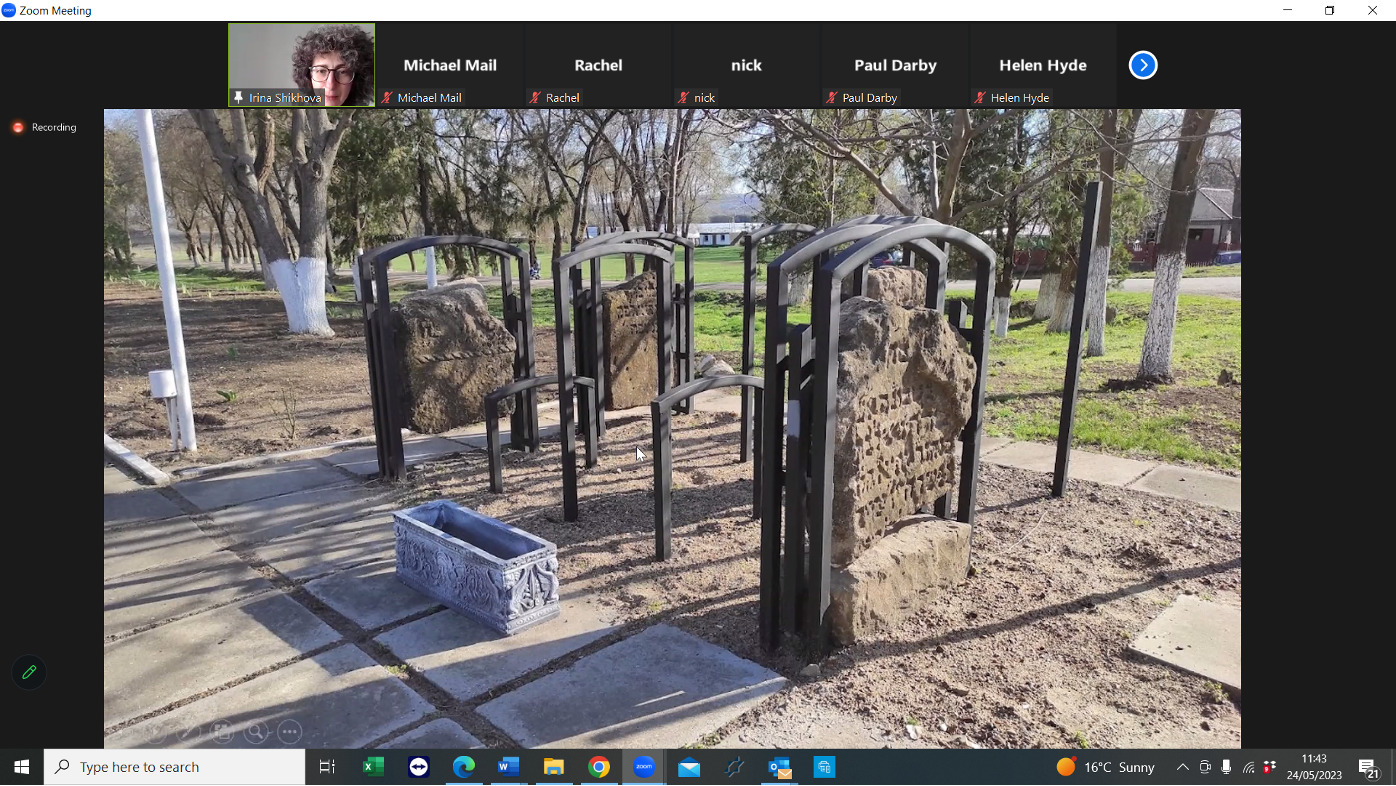
Task: Select Irina Shikhova's video thumbnail
Action: (301, 65)
